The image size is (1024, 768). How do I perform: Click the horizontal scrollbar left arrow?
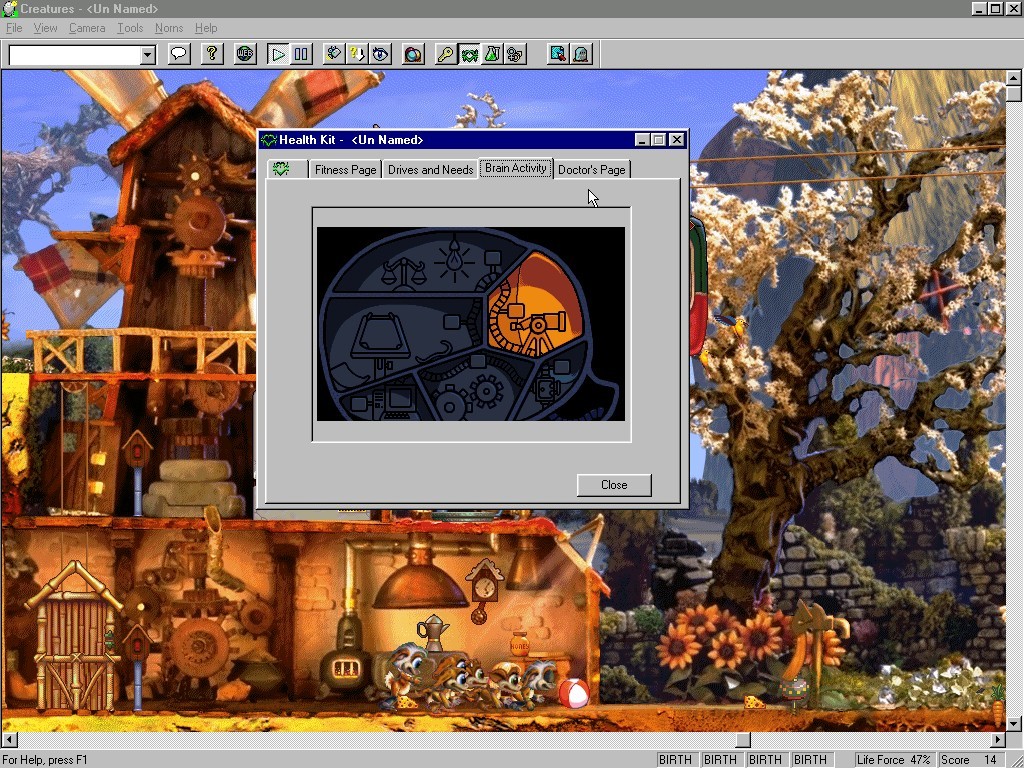point(9,740)
